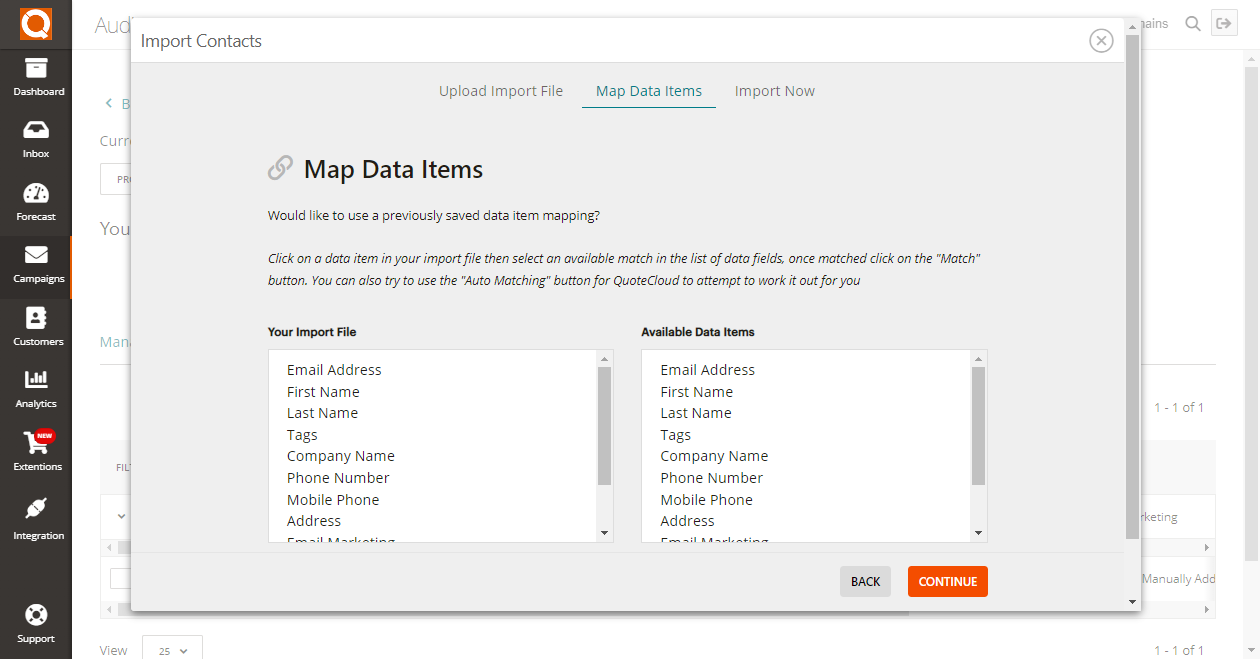Switch to Import Now tab
Screen dimensions: 1260x659
pos(774,91)
